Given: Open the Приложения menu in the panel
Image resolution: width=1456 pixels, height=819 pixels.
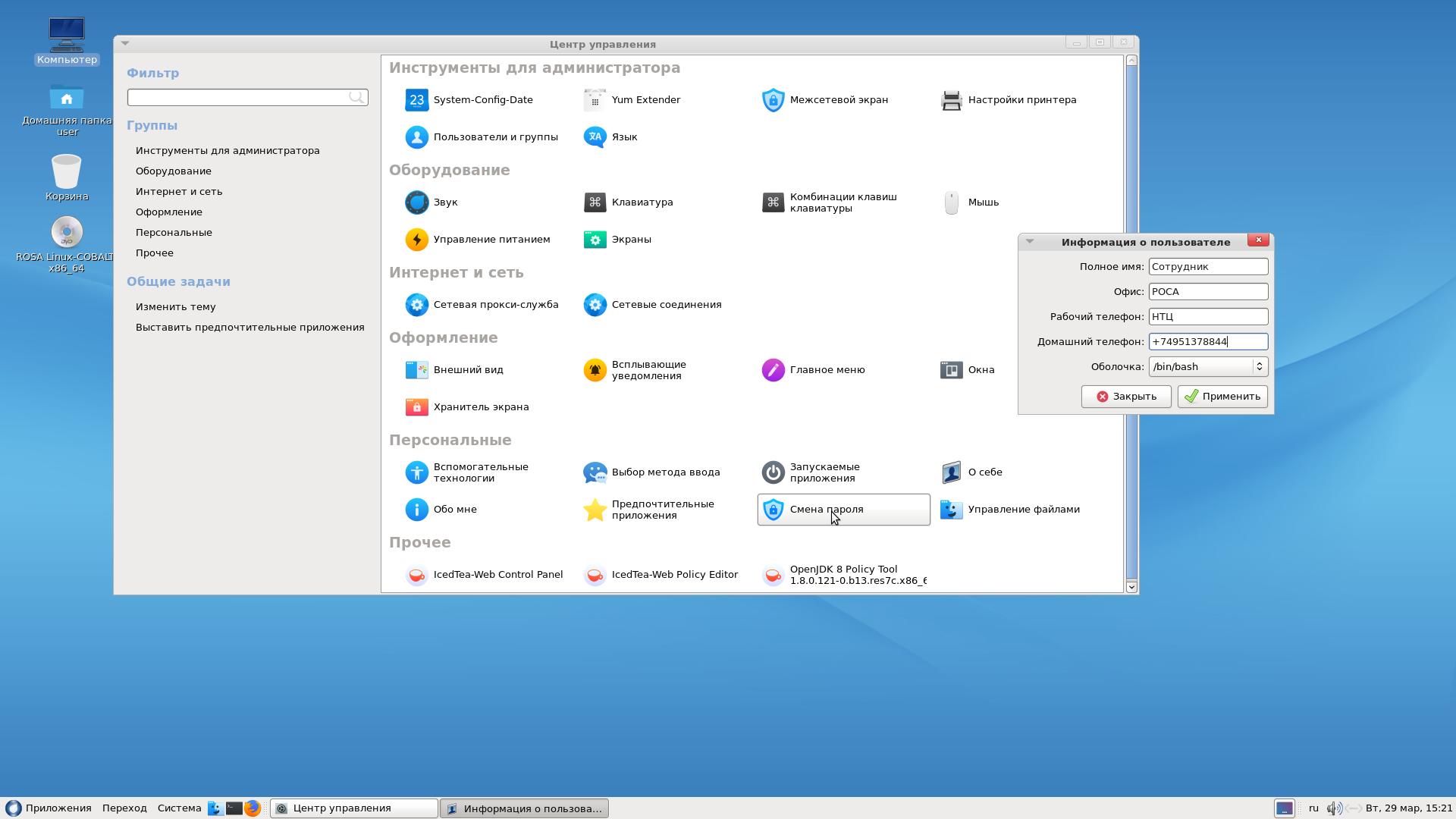Looking at the screenshot, I should coord(49,808).
